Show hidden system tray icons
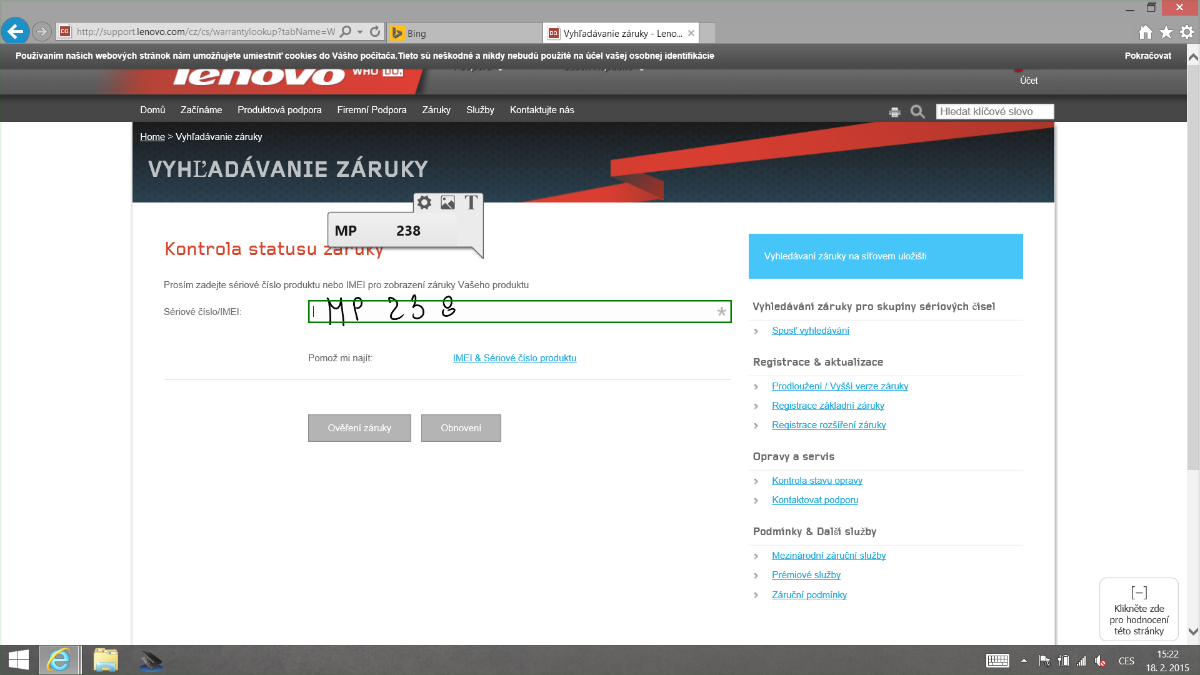The image size is (1200, 675). tap(1023, 660)
